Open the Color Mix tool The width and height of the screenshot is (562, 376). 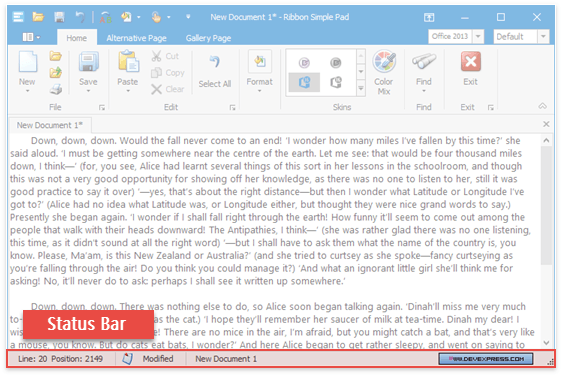[x=384, y=72]
